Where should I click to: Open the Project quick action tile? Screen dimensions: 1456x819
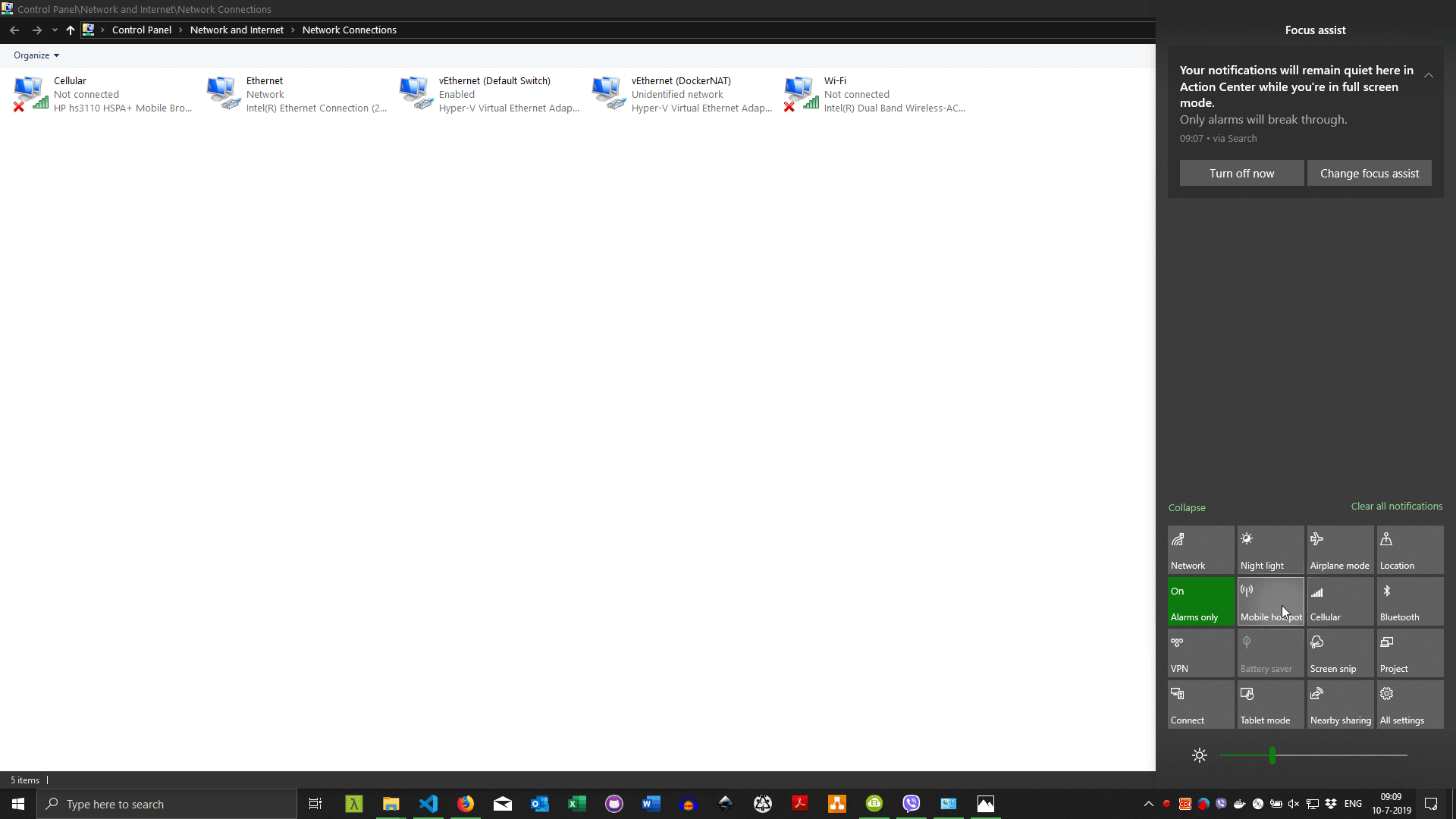(1409, 653)
